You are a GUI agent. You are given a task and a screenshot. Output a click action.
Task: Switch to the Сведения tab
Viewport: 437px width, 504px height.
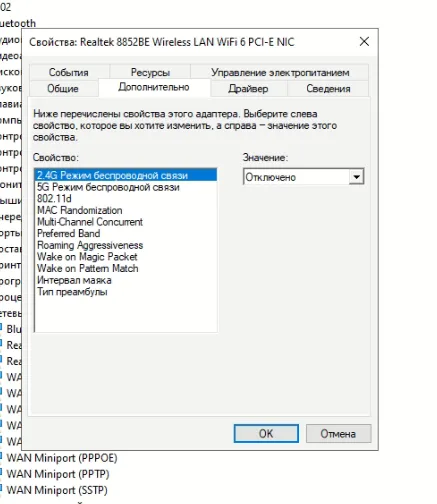coord(328,88)
